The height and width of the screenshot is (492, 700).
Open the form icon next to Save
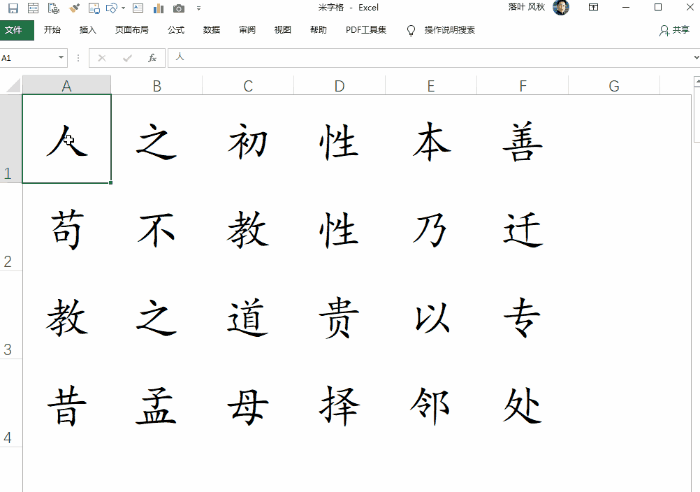[33, 8]
